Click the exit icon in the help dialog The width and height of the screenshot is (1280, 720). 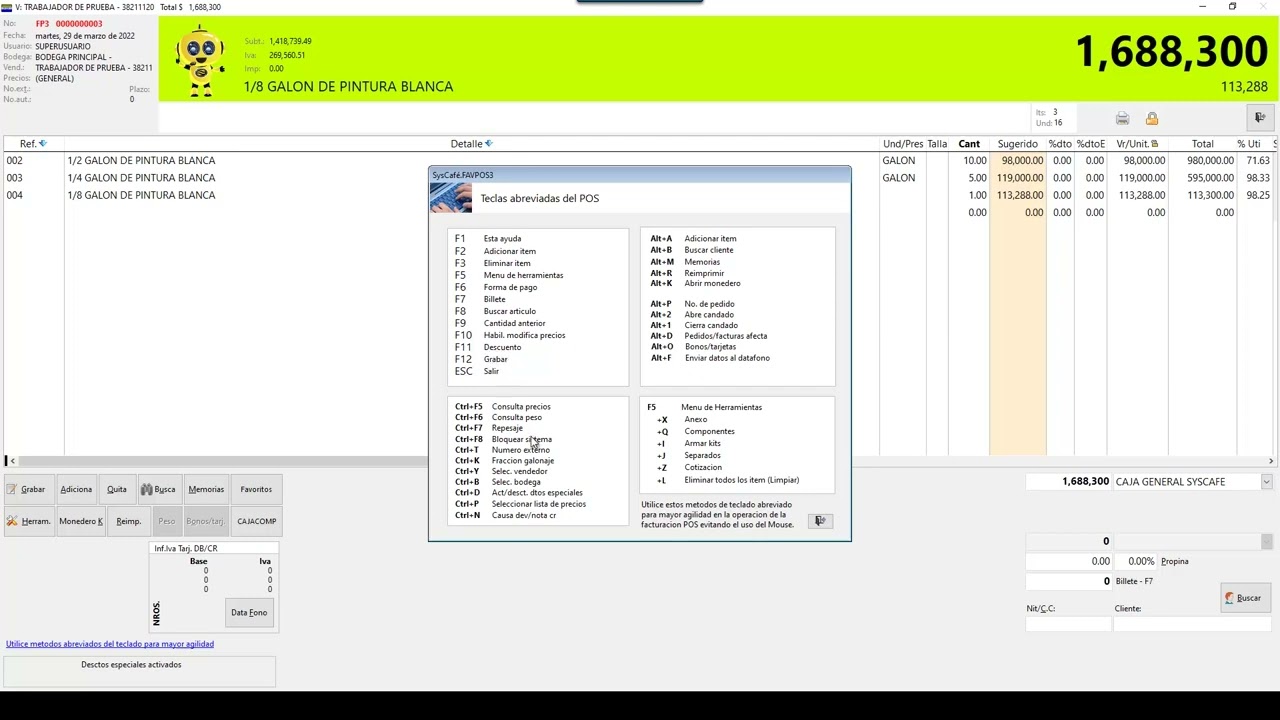click(820, 521)
